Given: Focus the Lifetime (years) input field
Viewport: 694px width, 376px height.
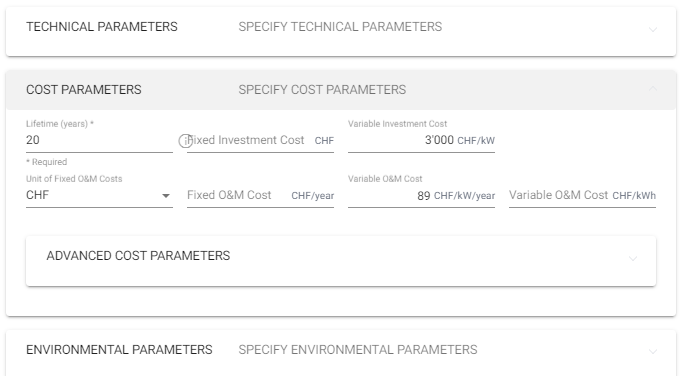Looking at the screenshot, I should point(99,140).
